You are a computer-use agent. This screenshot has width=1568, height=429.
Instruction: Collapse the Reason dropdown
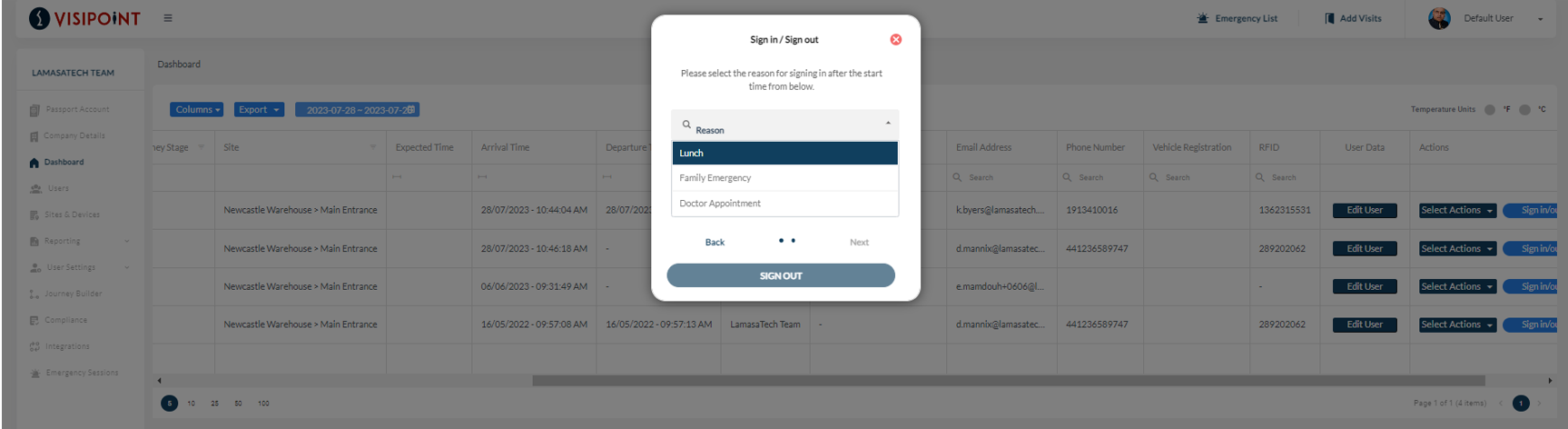click(887, 123)
